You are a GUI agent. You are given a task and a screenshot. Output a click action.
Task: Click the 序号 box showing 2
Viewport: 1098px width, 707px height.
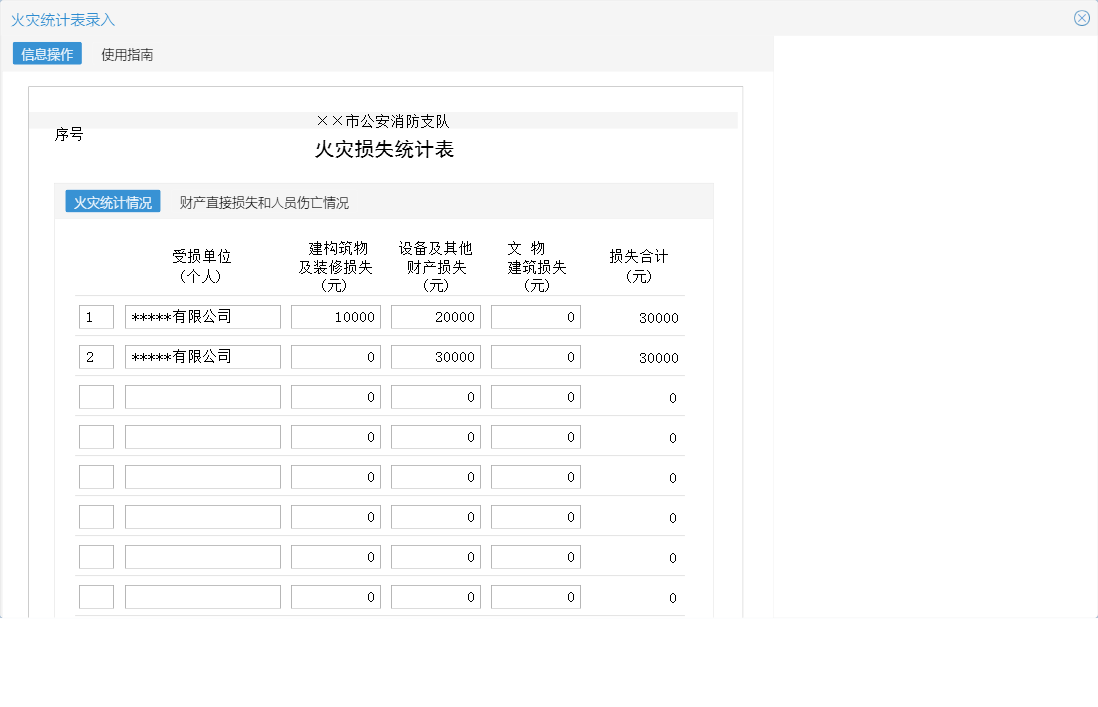coord(96,356)
